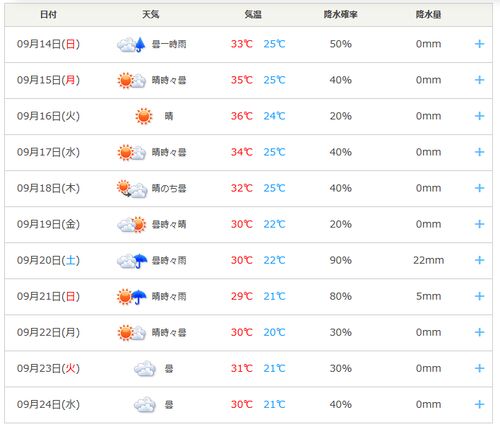The image size is (500, 429).
Task: Click the 36℃ high temperature value
Action: (242, 116)
